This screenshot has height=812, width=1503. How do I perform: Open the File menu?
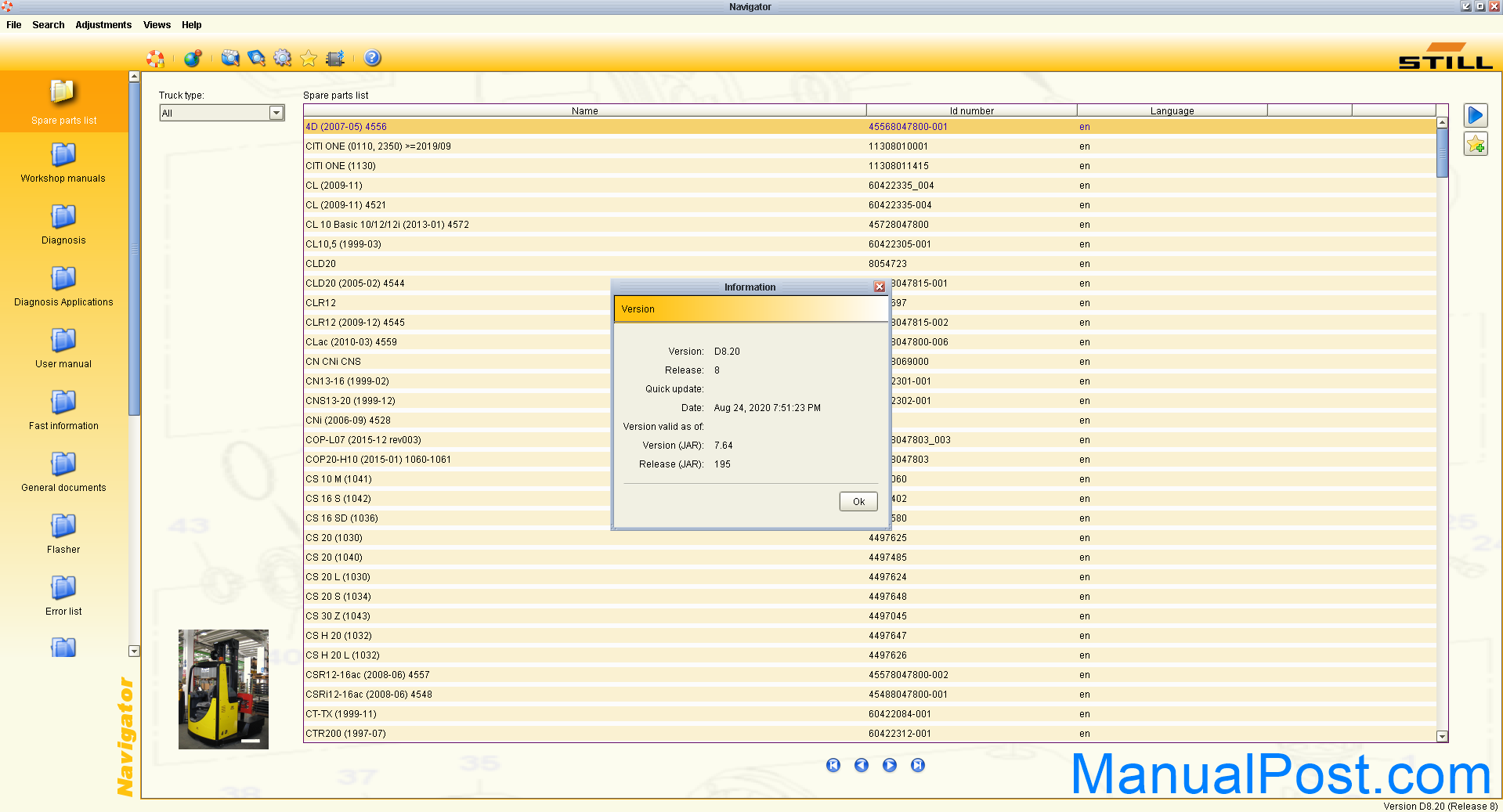click(x=14, y=25)
